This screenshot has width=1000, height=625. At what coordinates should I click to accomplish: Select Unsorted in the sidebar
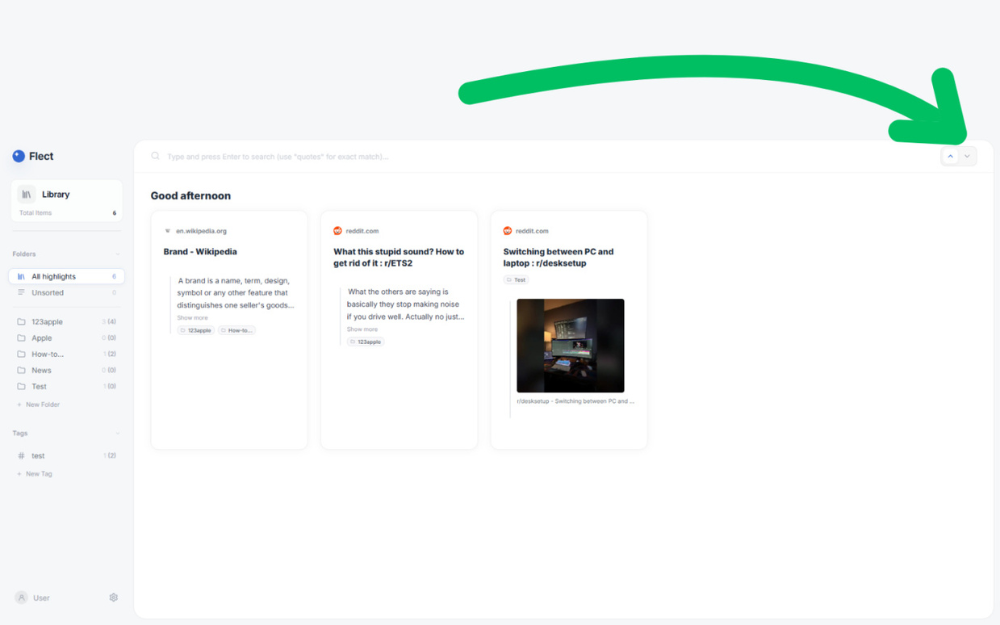[47, 293]
